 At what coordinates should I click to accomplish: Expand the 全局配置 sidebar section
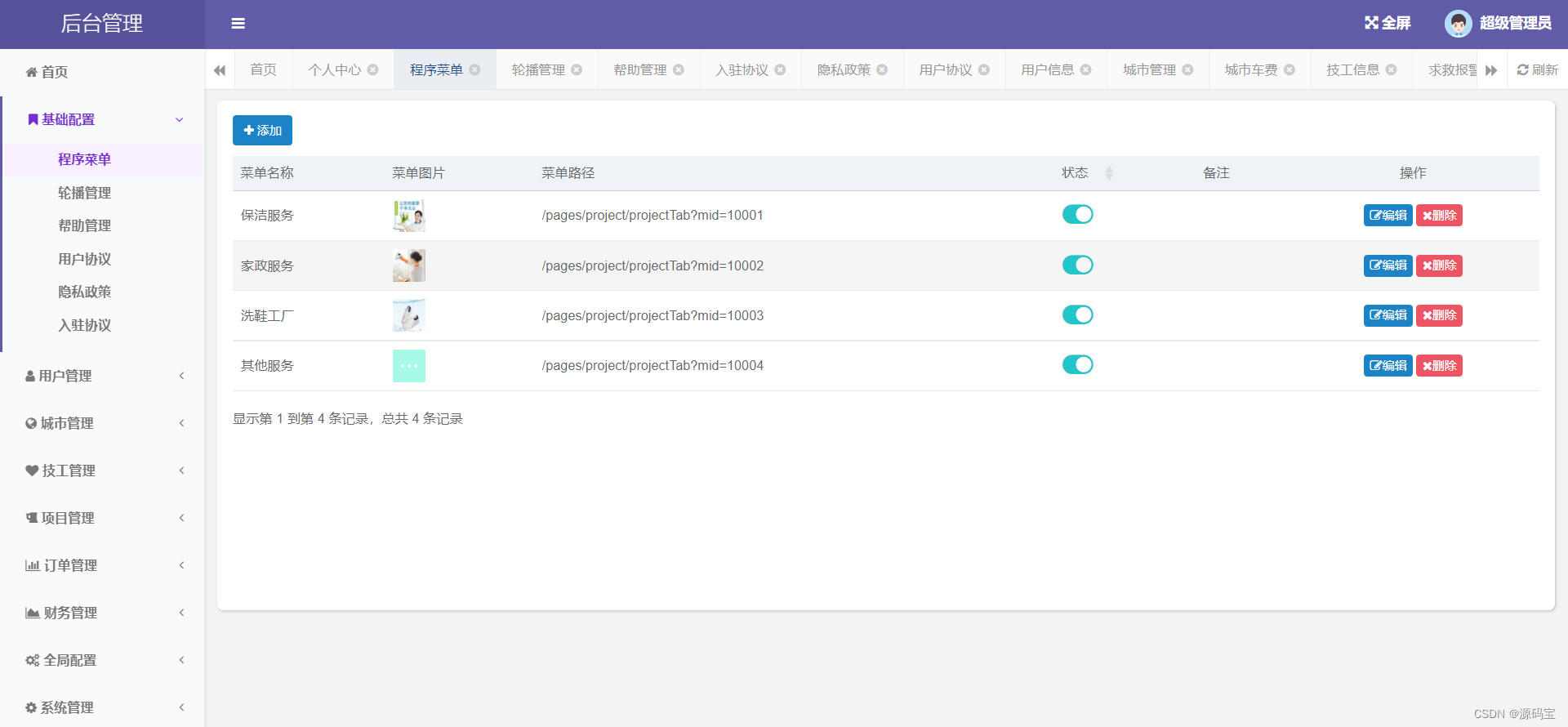tap(102, 660)
